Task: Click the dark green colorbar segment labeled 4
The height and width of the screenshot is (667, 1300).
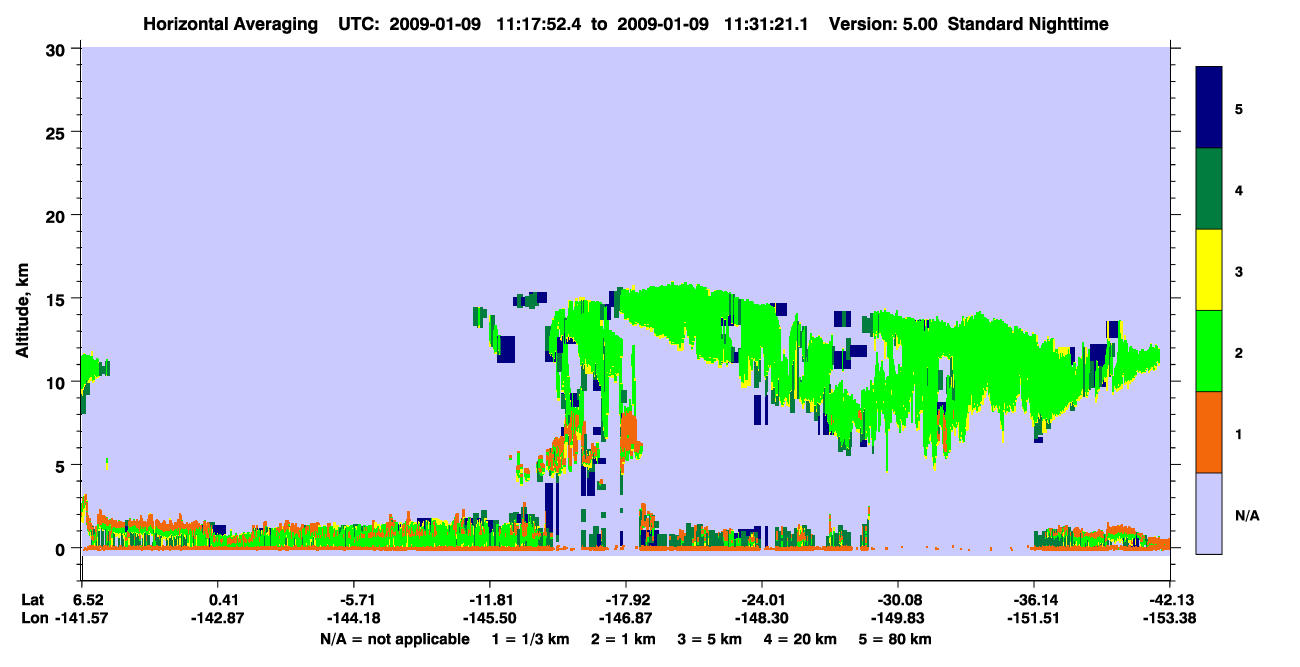Action: click(x=1209, y=189)
